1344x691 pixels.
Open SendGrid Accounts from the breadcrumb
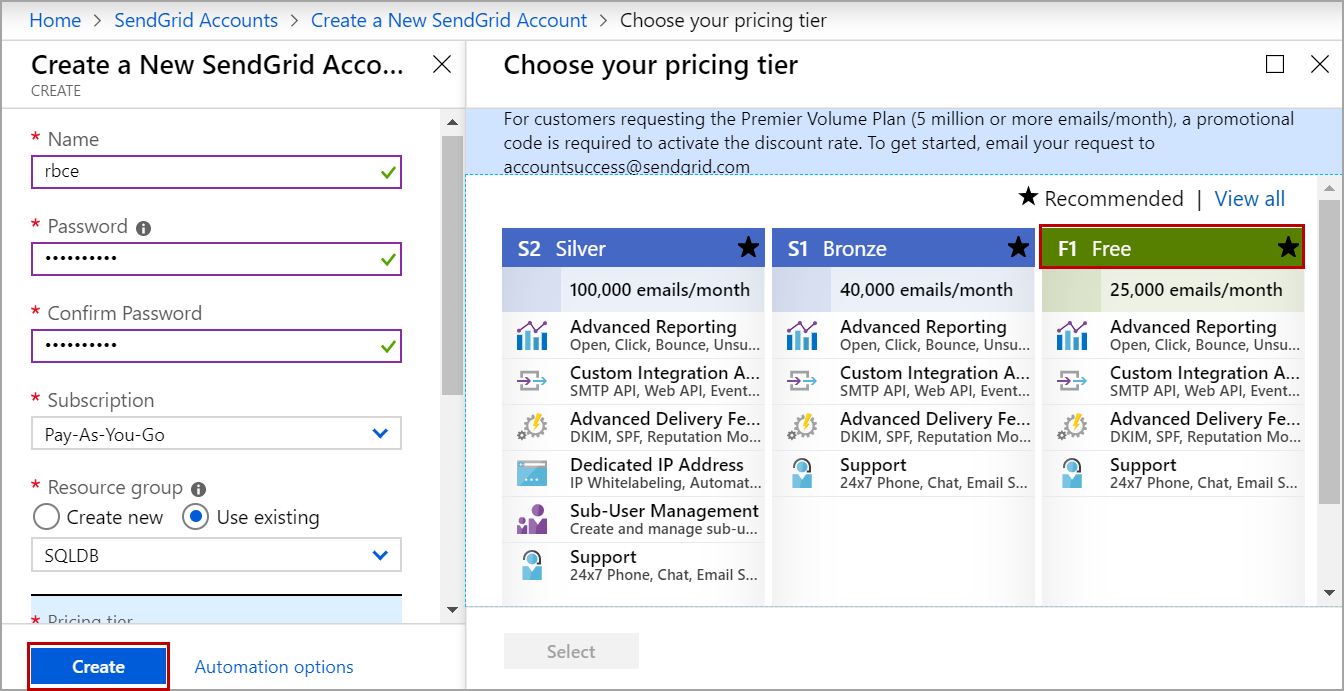pos(196,20)
